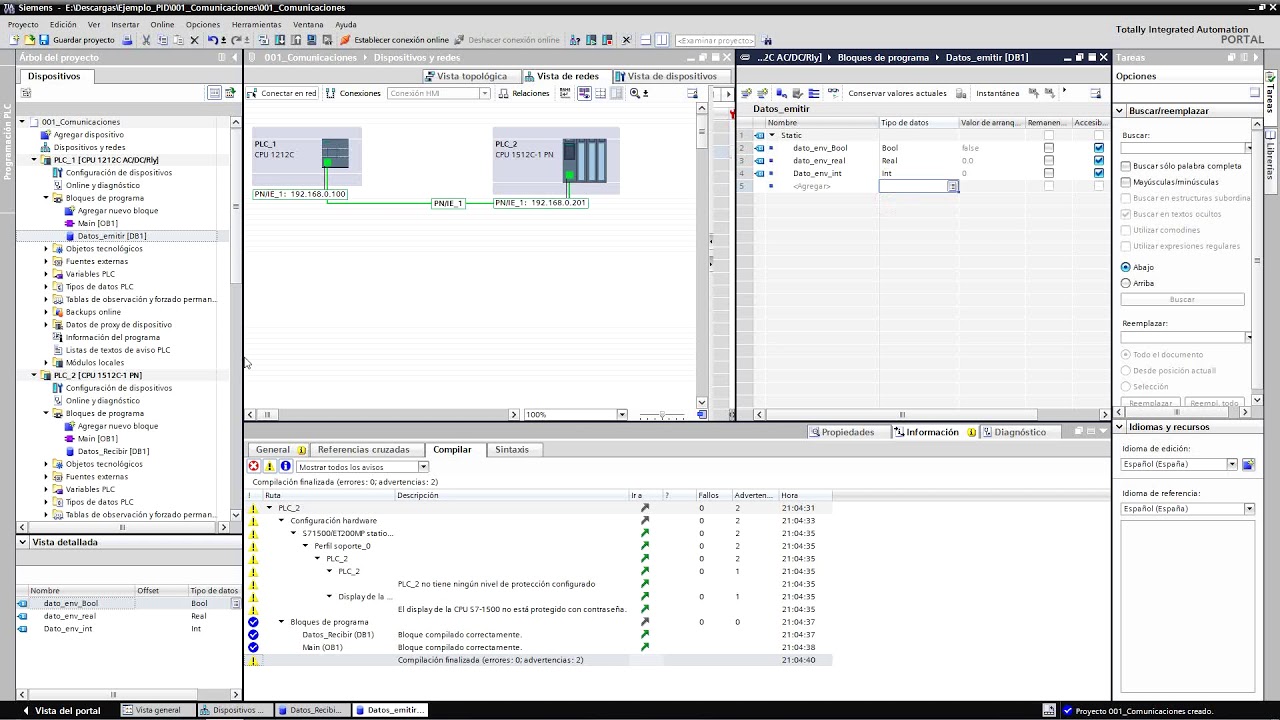Screen dimensions: 1280x720
Task: Click Agregar dispositivo in project tree
Action: [x=88, y=134]
